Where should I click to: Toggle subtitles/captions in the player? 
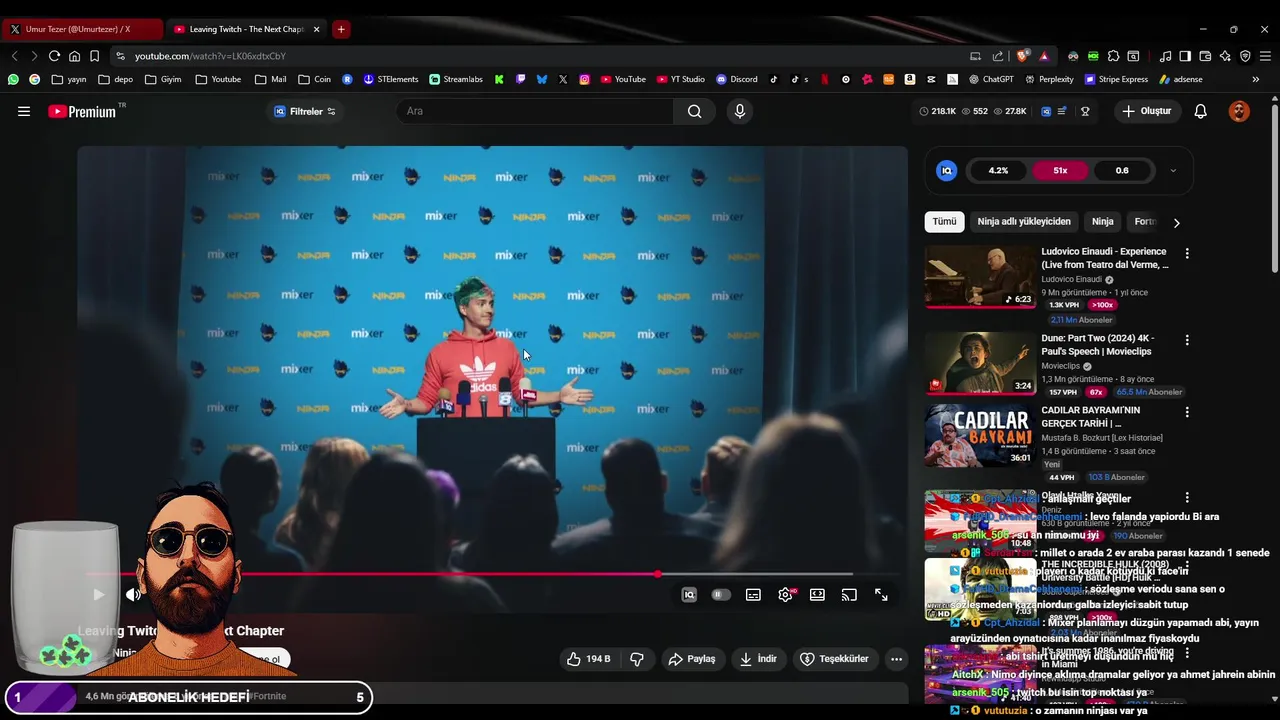[x=753, y=595]
